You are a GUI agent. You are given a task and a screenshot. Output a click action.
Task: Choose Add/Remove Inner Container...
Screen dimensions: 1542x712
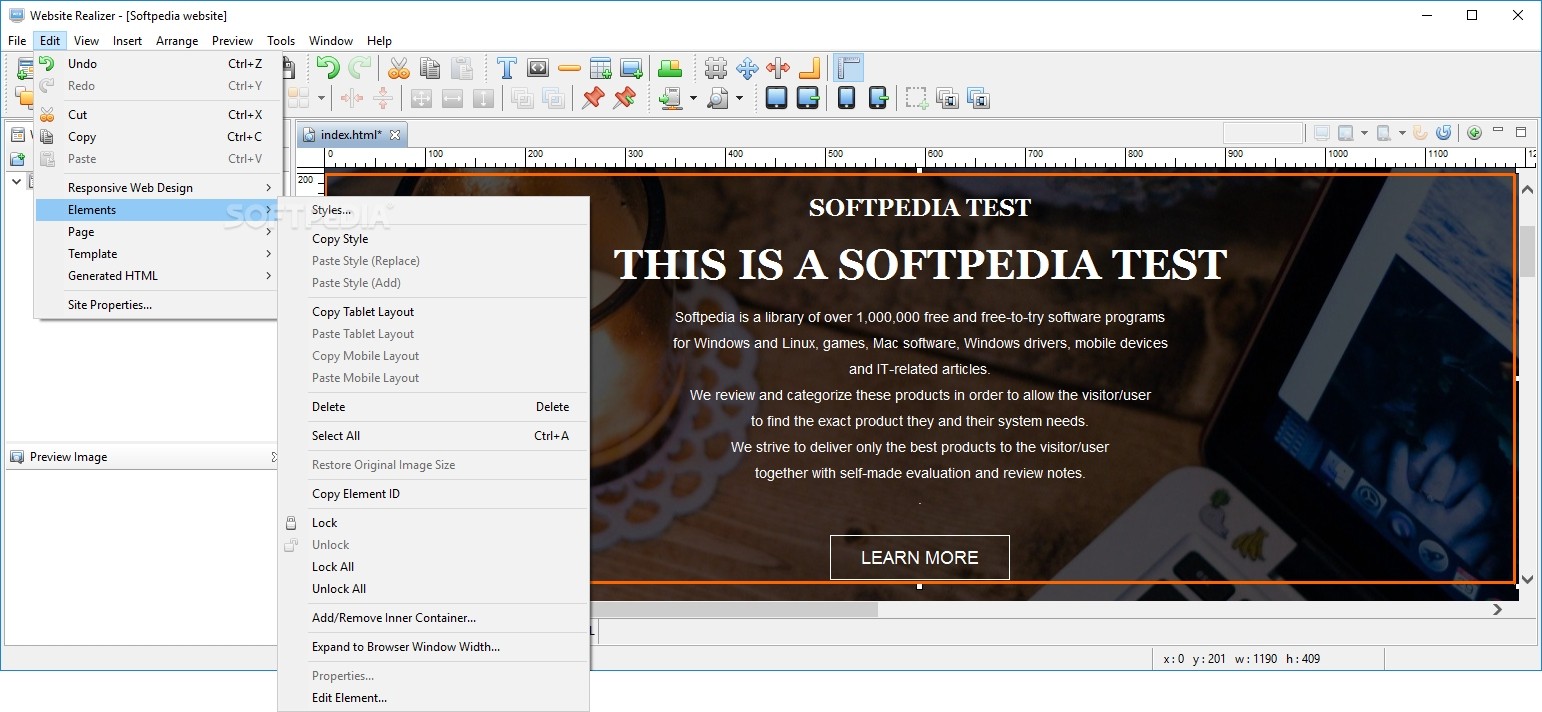pyautogui.click(x=433, y=618)
